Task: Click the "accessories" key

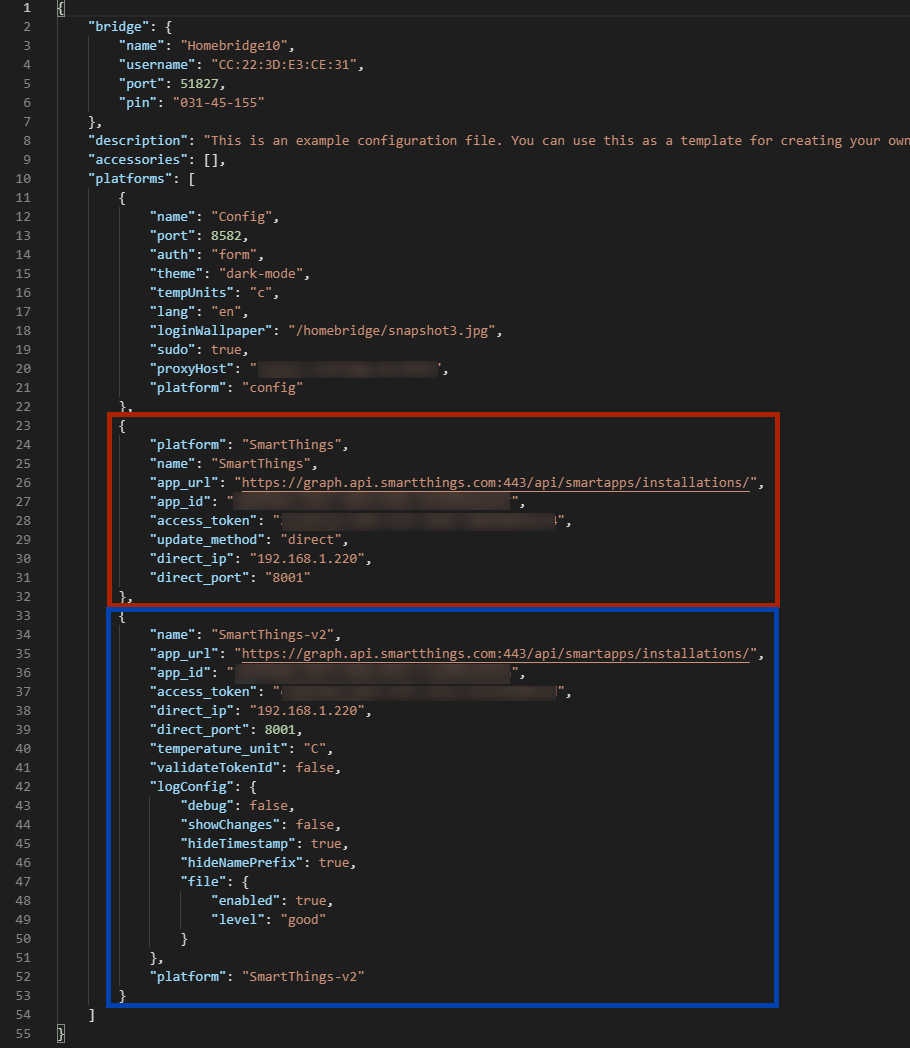Action: pyautogui.click(x=138, y=160)
